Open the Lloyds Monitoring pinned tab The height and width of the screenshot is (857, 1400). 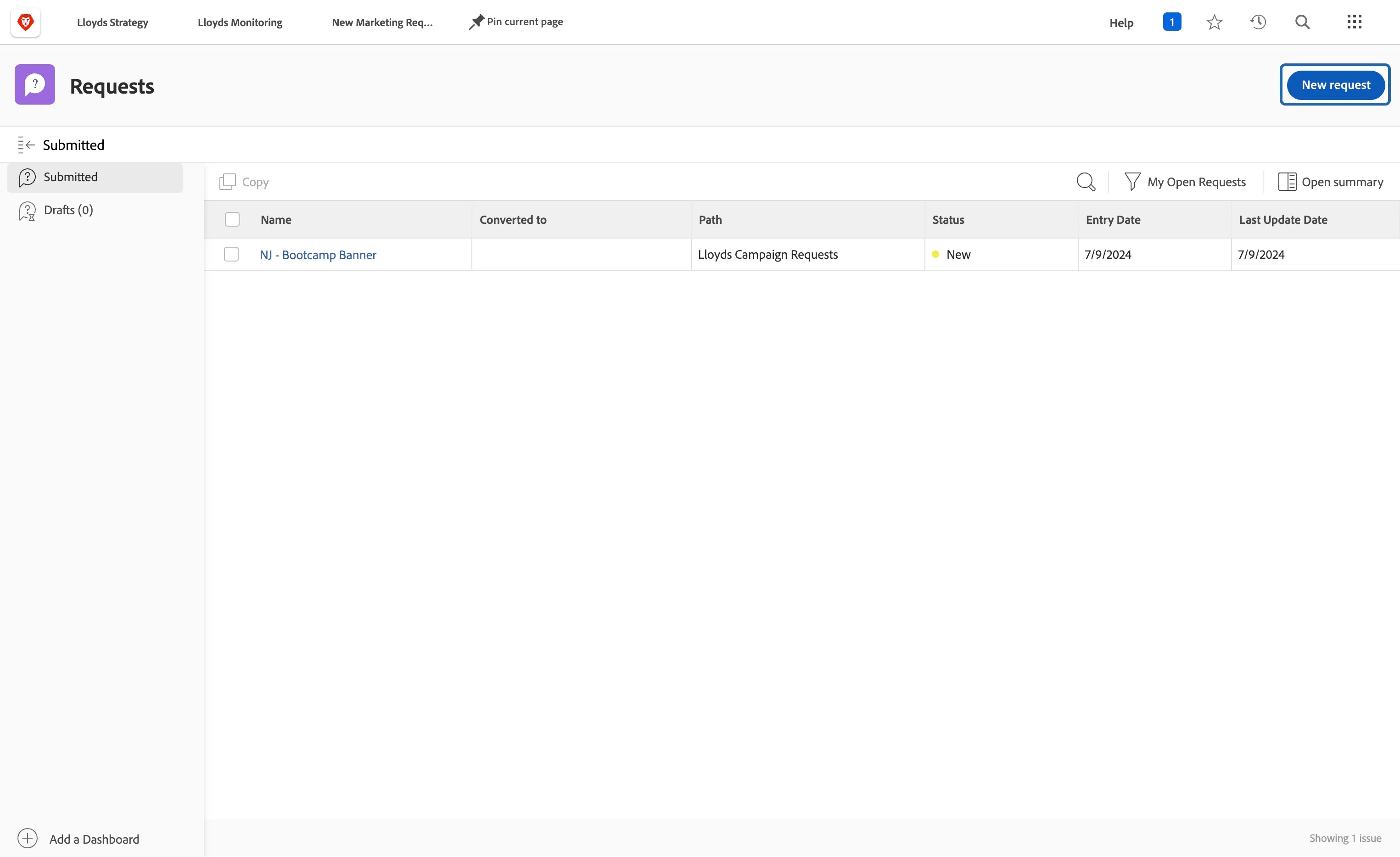coord(240,22)
